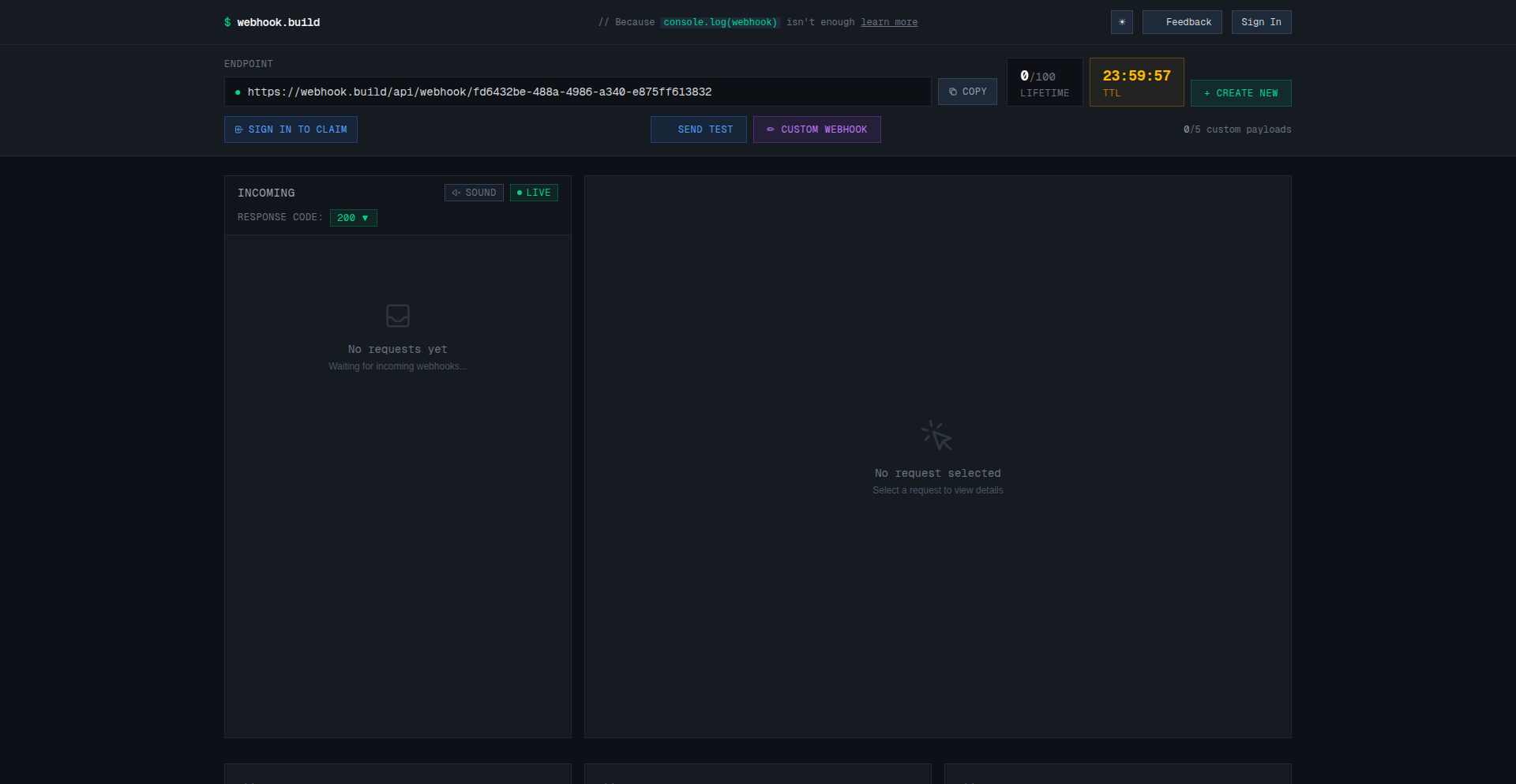Click the green status dot in the endpoint field
The width and height of the screenshot is (1516, 784).
pos(238,92)
